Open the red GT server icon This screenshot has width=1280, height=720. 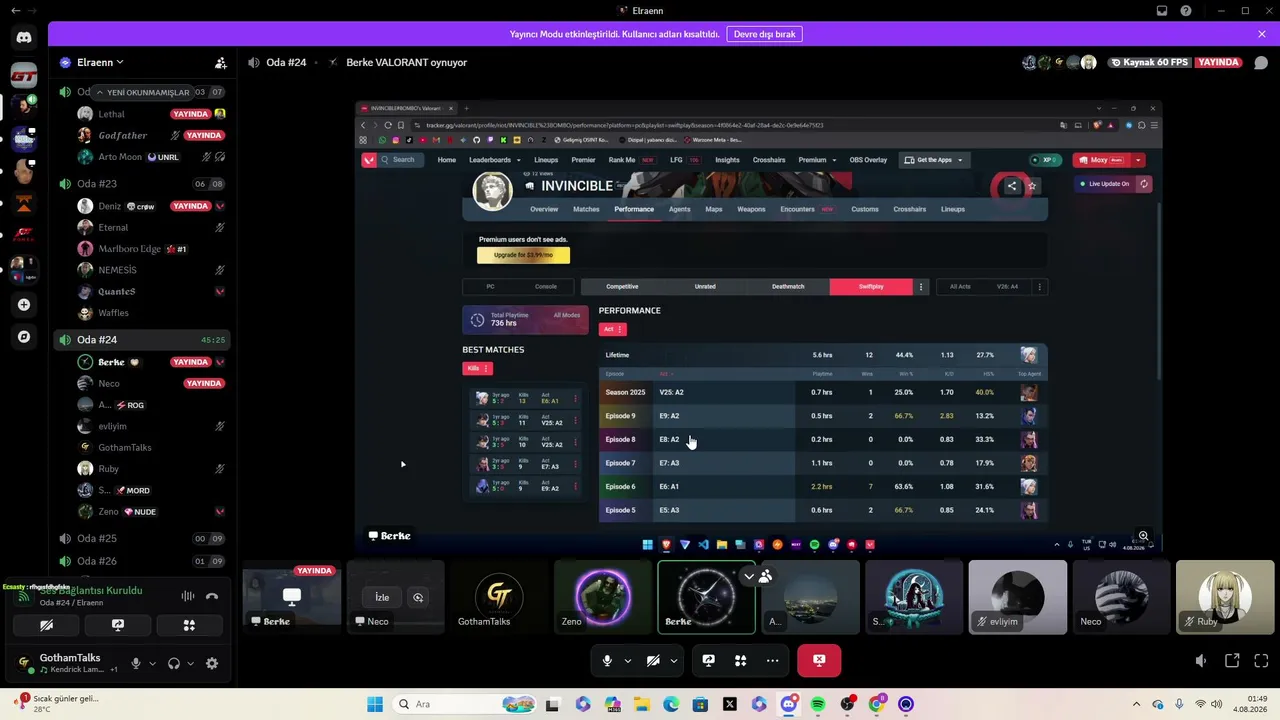(24, 75)
